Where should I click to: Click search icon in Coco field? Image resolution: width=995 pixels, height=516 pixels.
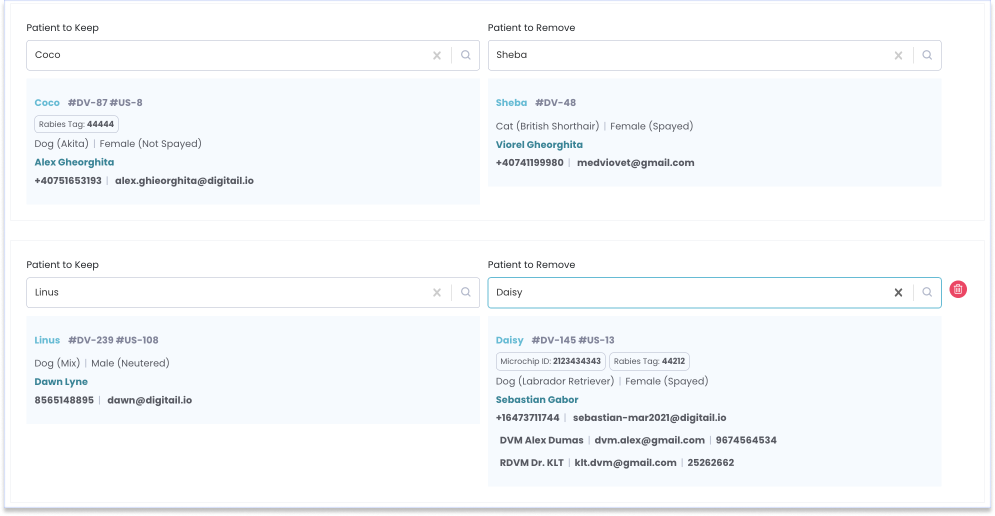click(466, 55)
